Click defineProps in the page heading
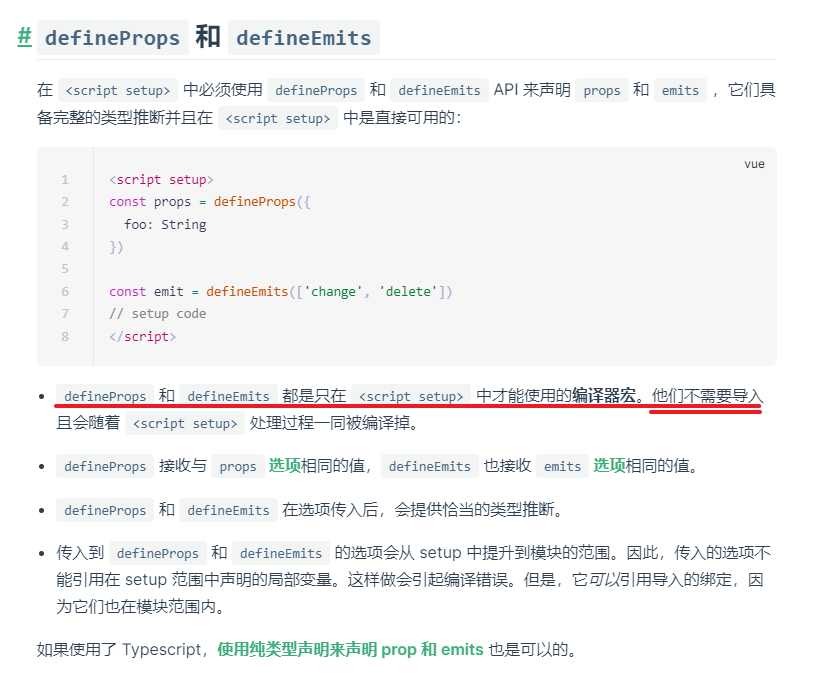This screenshot has width=826, height=673. (113, 38)
